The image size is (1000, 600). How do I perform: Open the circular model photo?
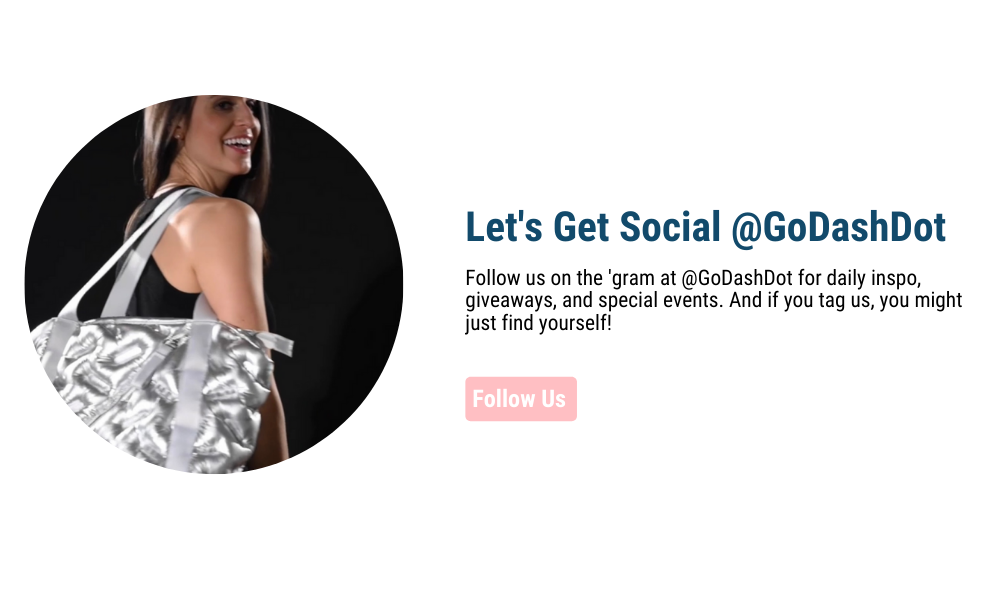click(214, 284)
